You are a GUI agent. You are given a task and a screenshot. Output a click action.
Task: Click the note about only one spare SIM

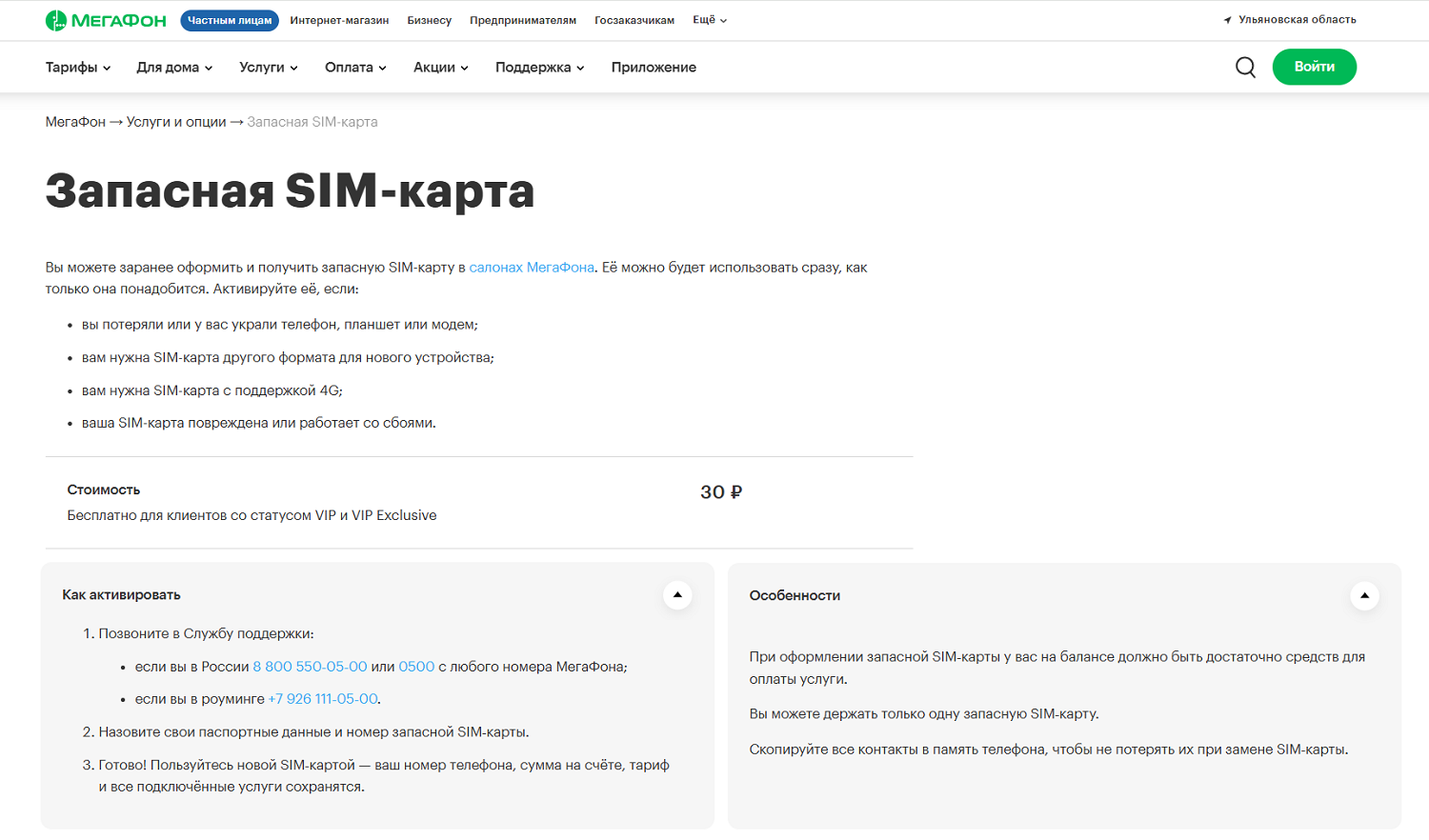pyautogui.click(x=924, y=714)
